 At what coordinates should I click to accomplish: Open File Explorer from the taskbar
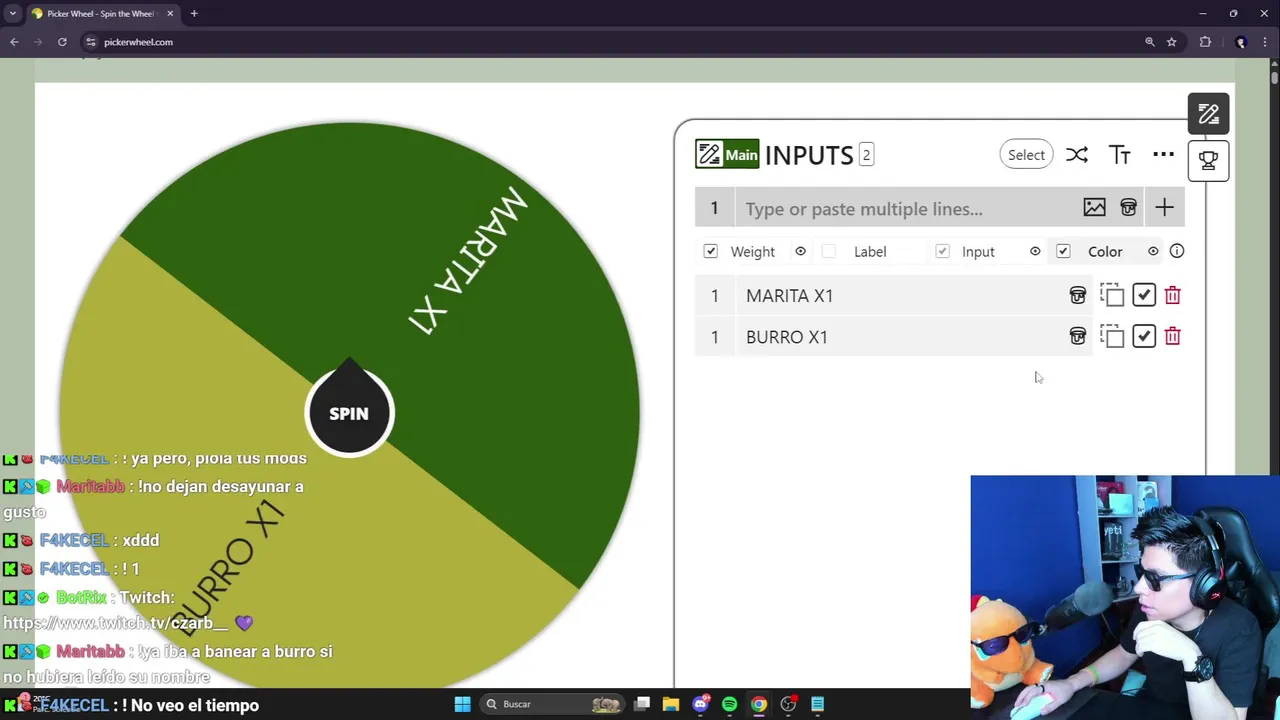[x=671, y=704]
